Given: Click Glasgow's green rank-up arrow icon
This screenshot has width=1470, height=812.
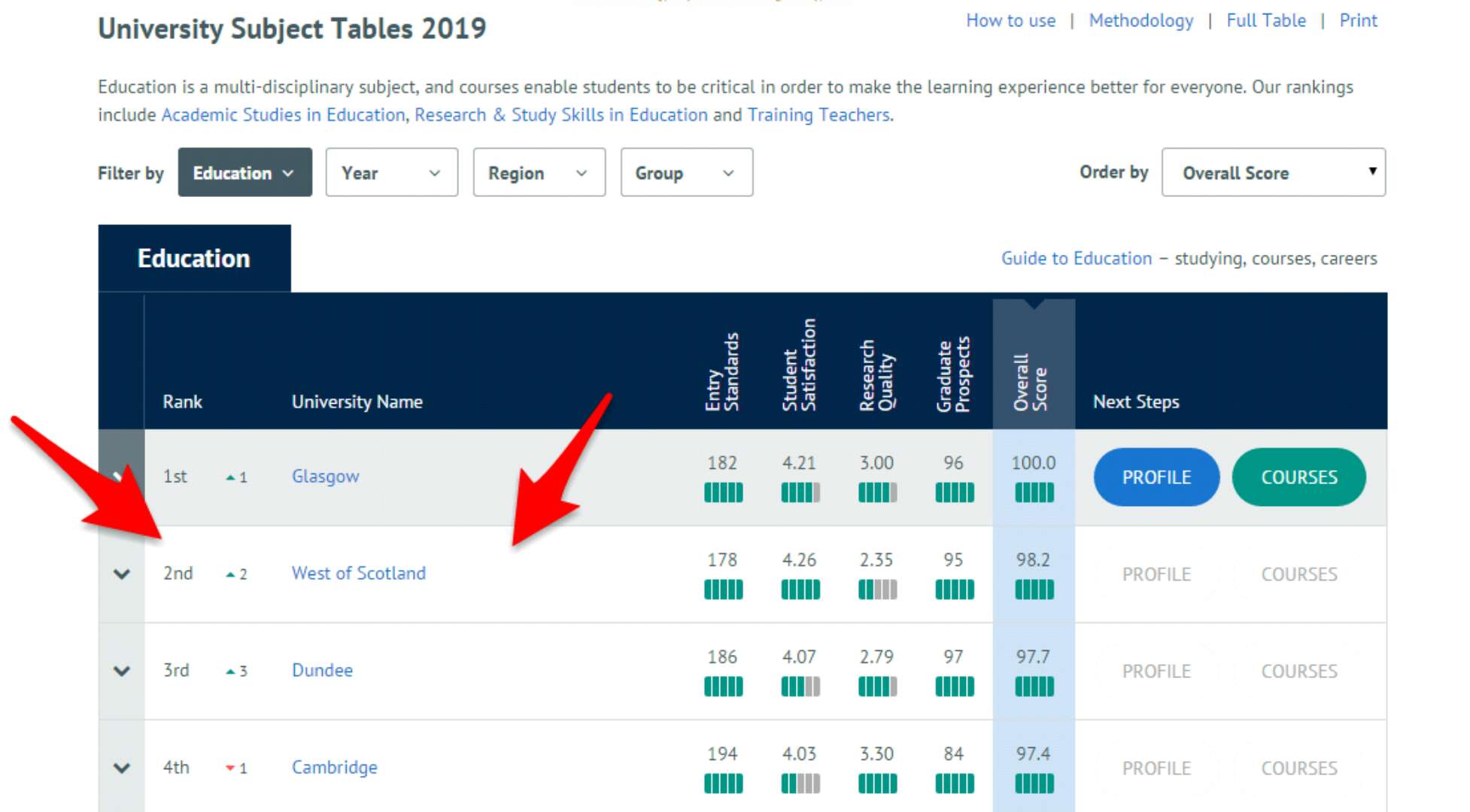Looking at the screenshot, I should [x=231, y=477].
